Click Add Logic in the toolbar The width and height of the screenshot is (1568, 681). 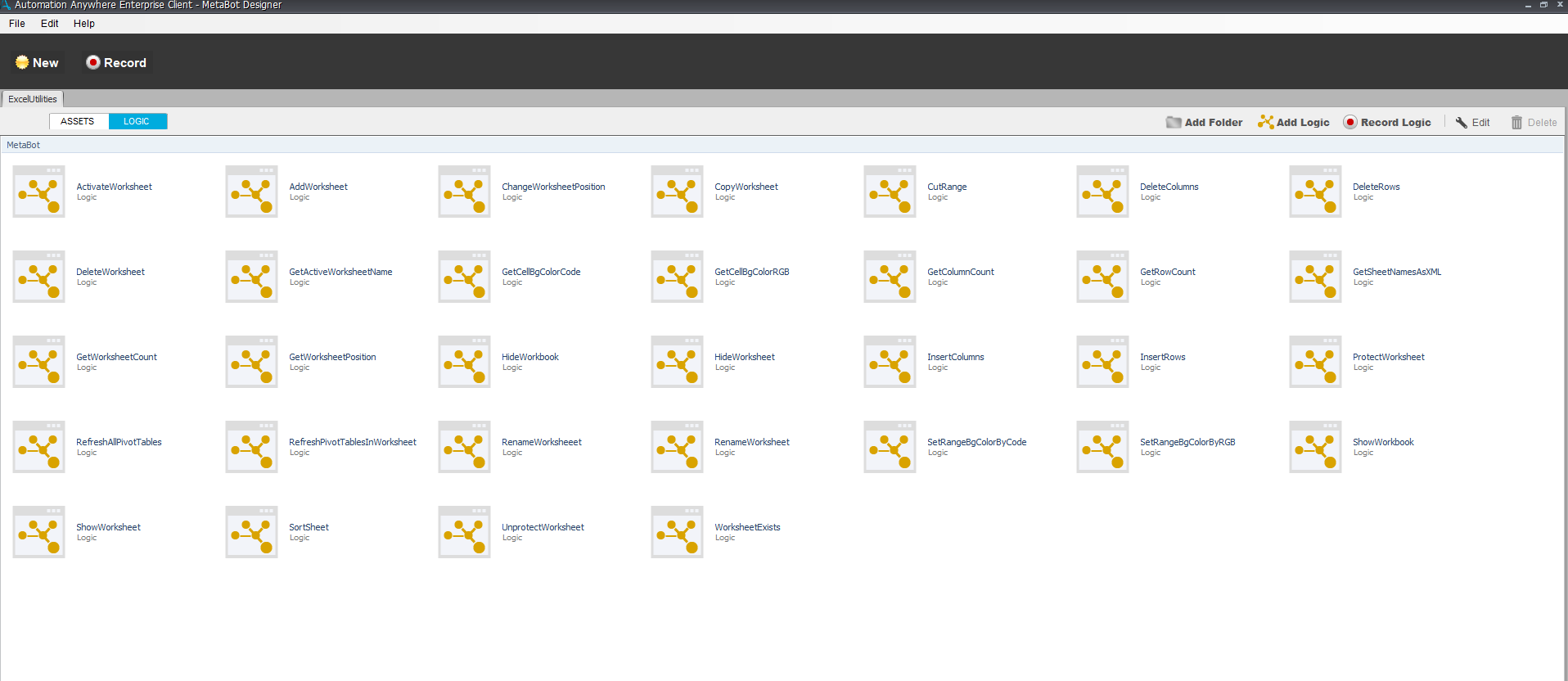(x=1294, y=123)
